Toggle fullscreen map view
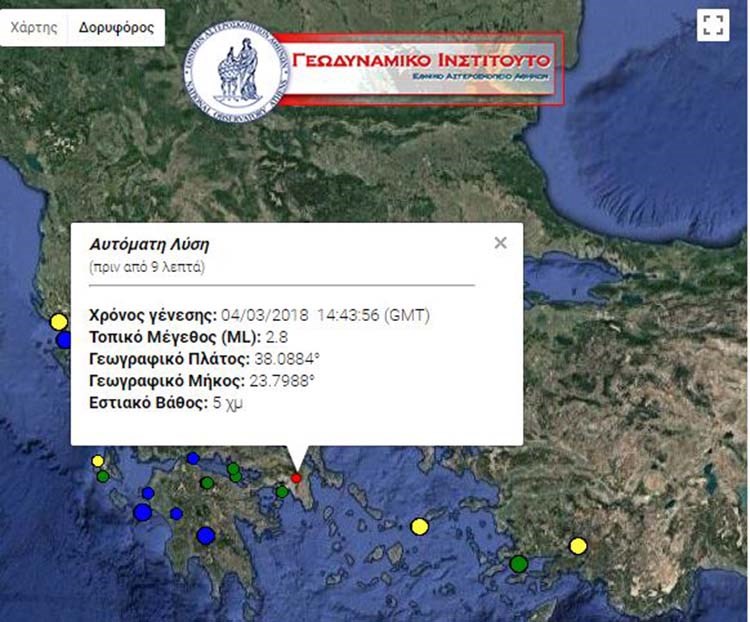750x622 pixels. (712, 26)
